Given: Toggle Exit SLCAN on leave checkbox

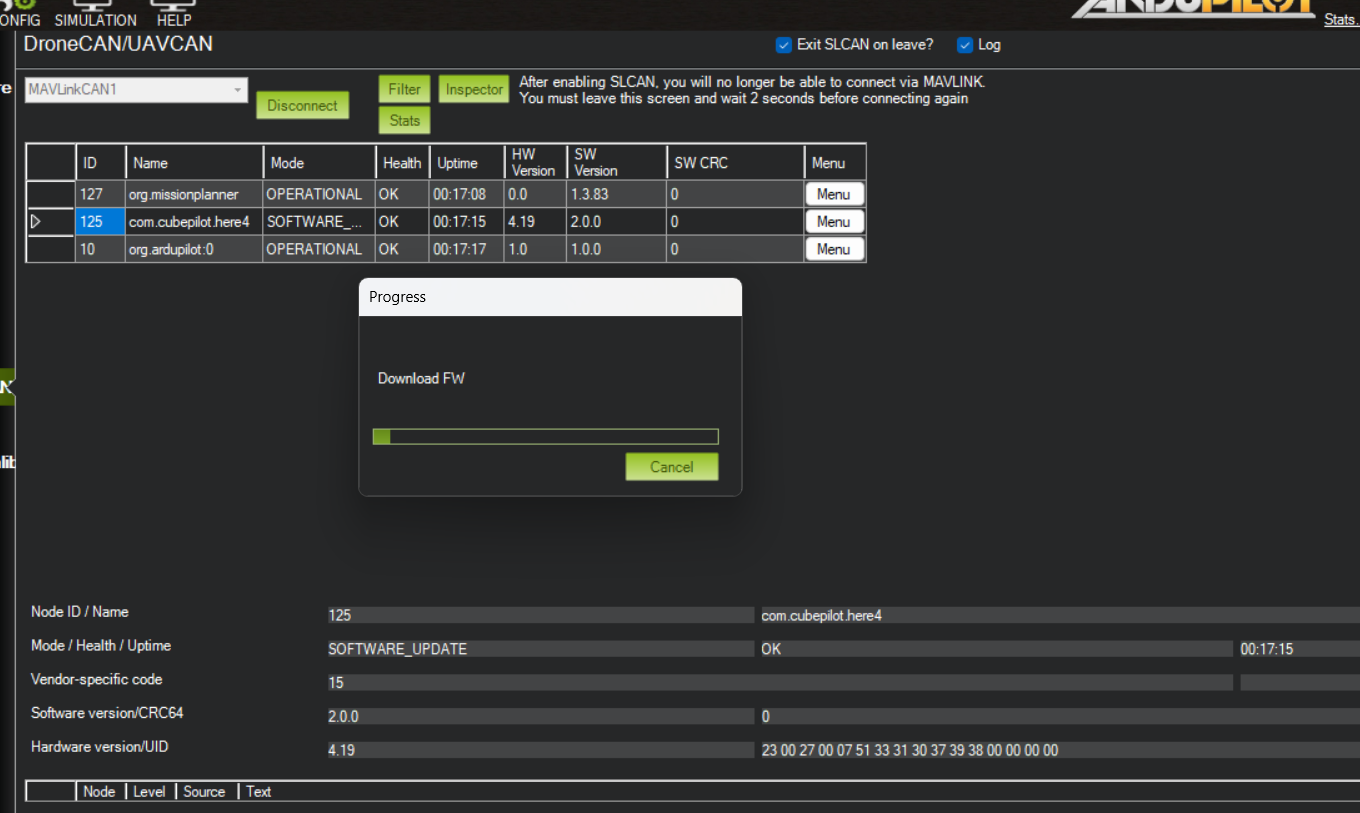Looking at the screenshot, I should [784, 45].
